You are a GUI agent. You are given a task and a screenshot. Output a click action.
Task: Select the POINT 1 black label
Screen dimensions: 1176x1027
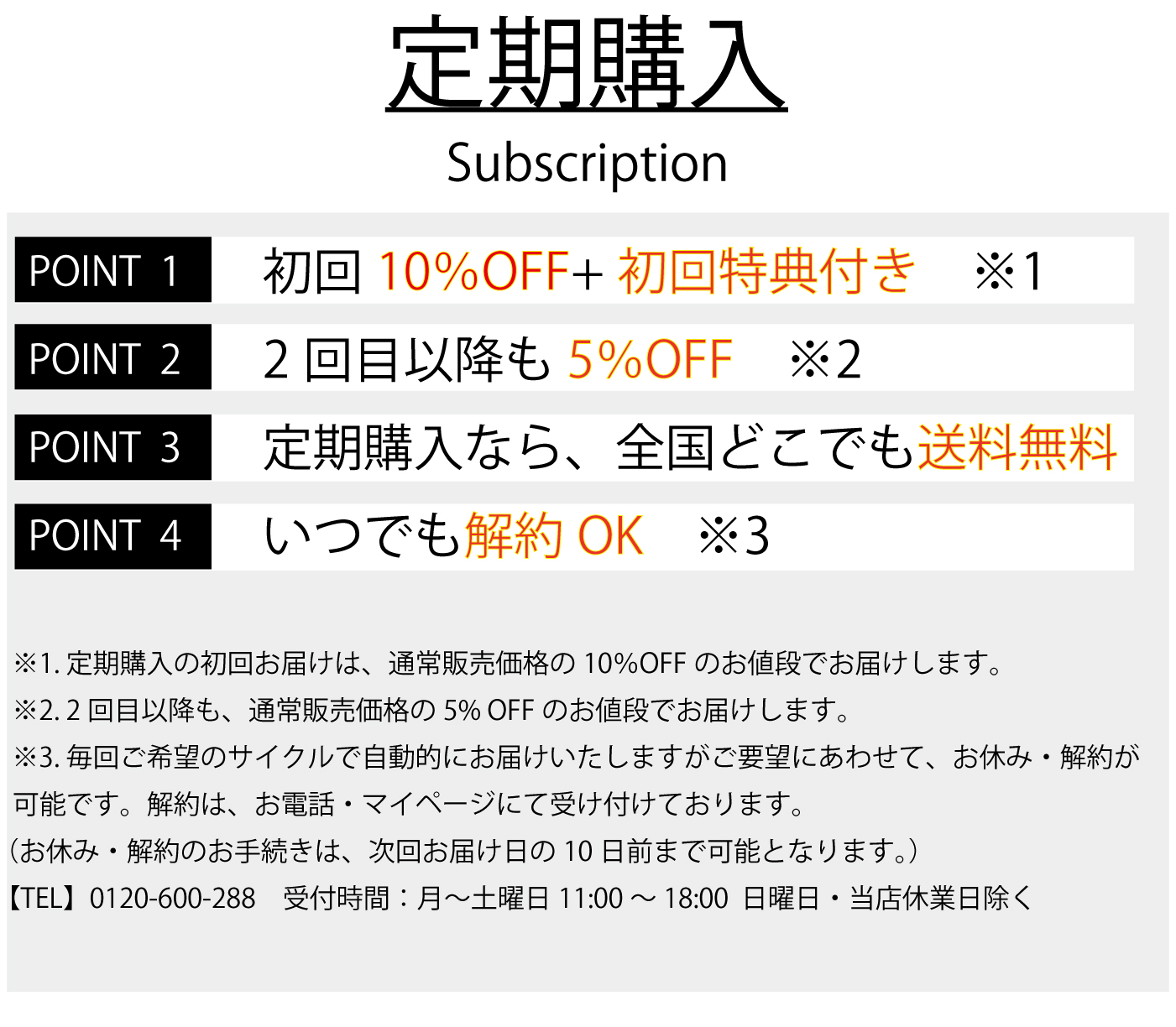pos(113,269)
